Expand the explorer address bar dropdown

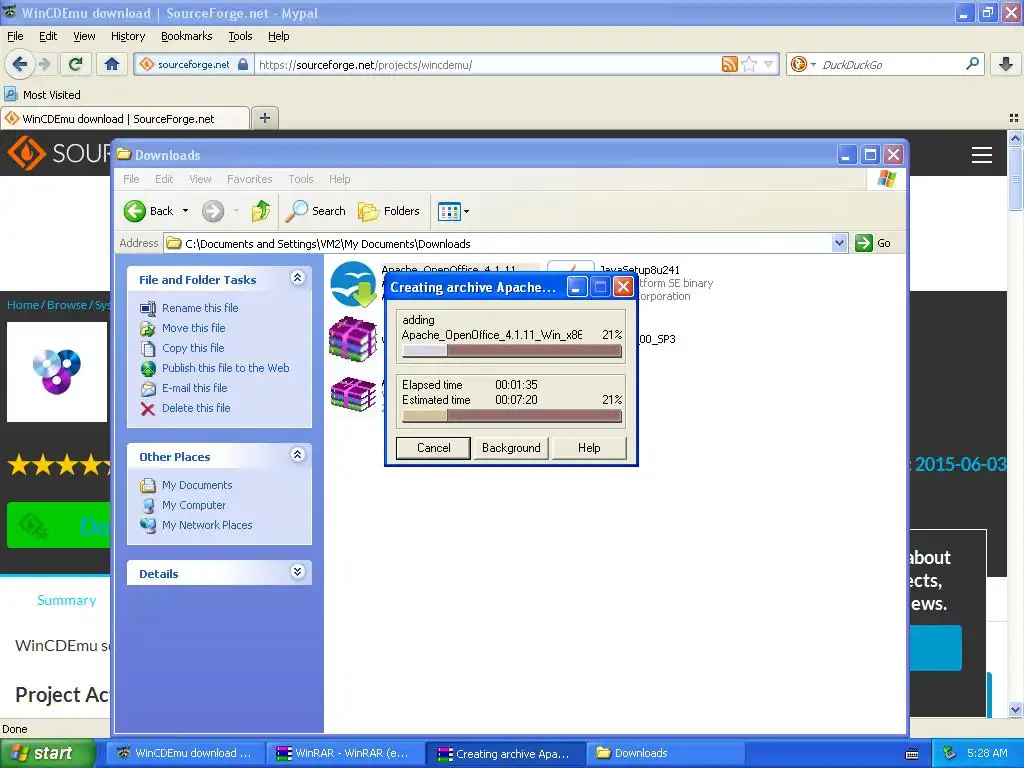pos(839,243)
